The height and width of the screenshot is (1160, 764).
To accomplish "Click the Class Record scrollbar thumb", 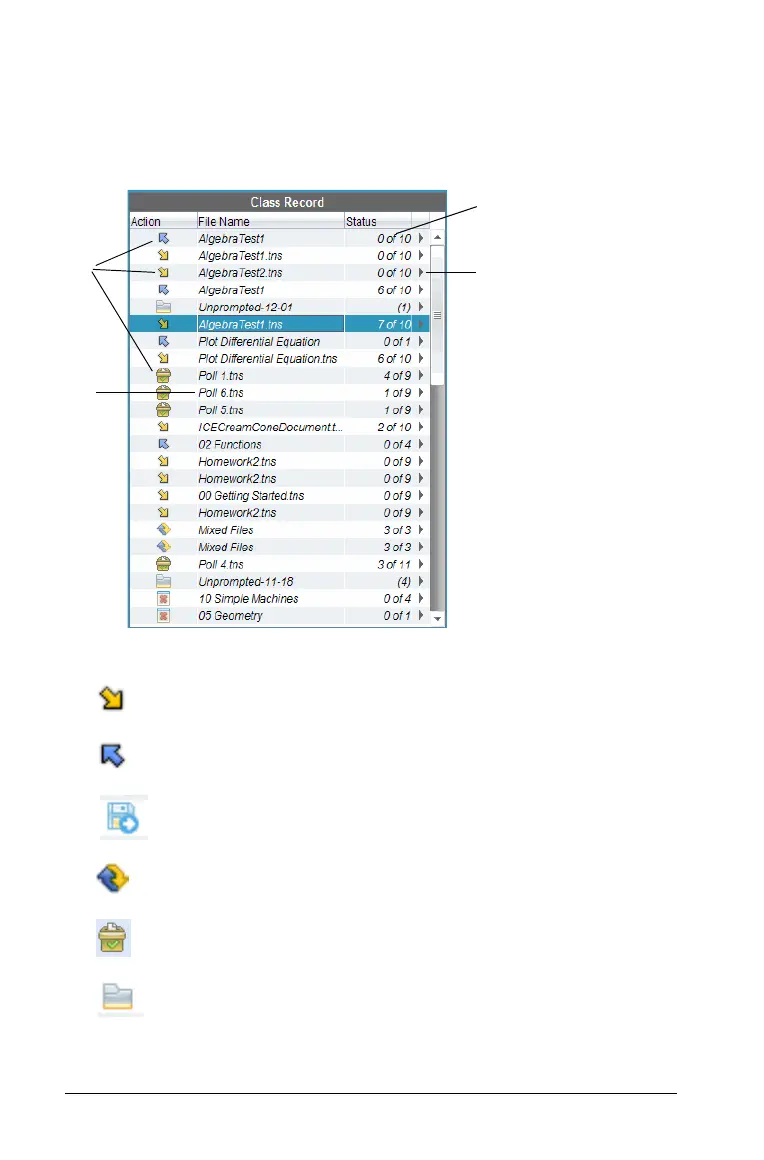I will (438, 315).
